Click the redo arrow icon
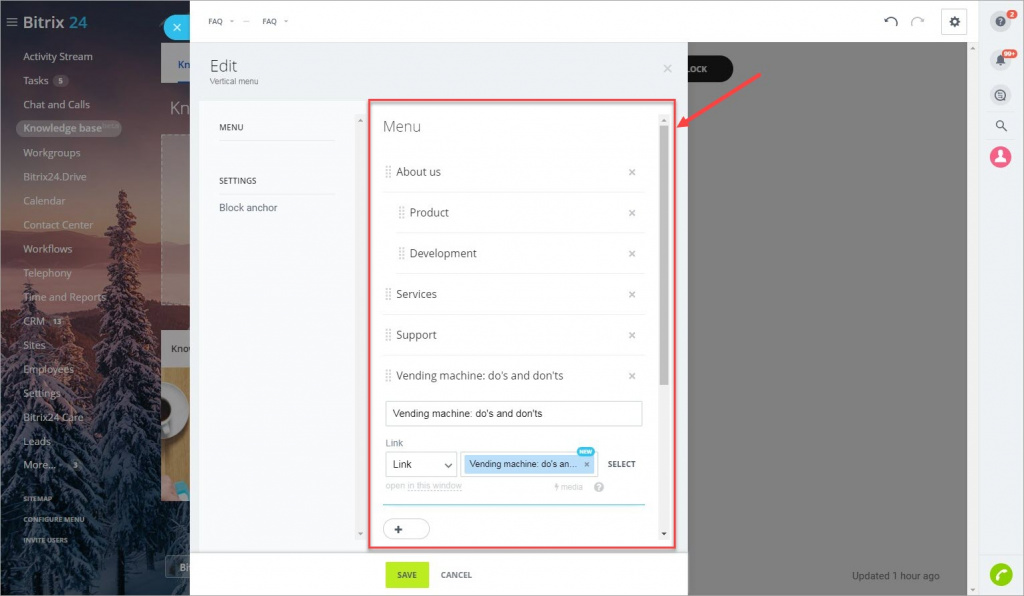 tap(918, 22)
